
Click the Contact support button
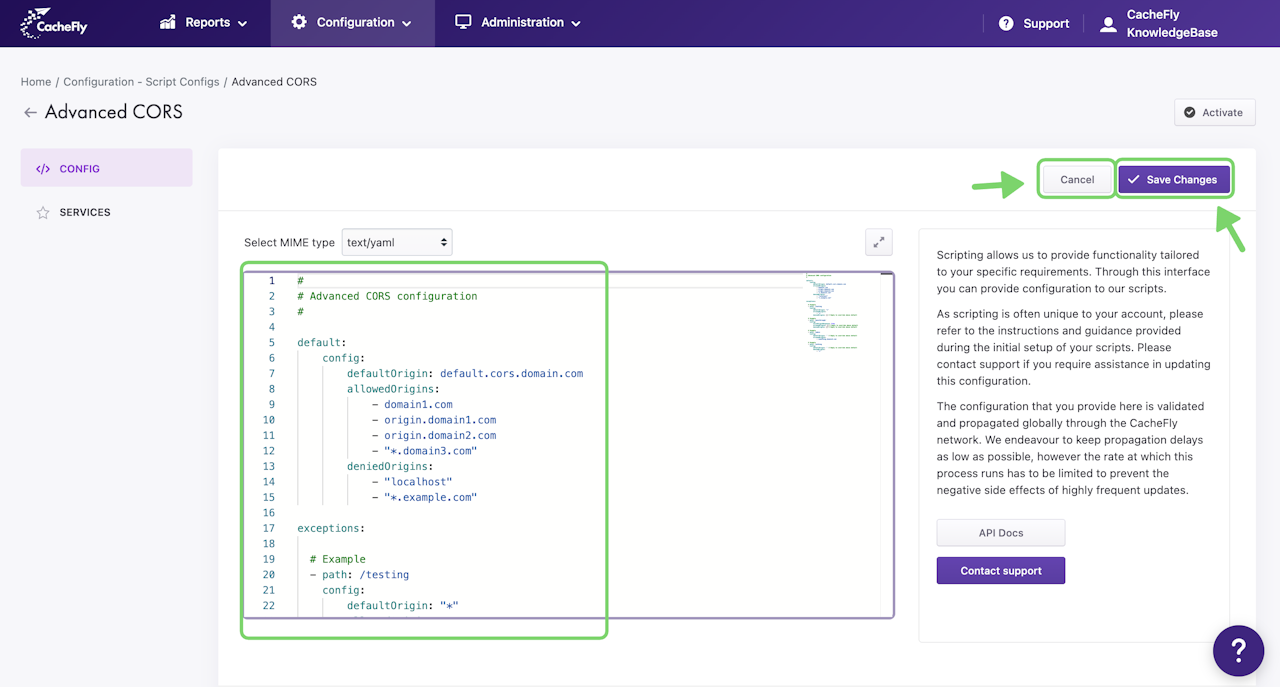(1000, 571)
